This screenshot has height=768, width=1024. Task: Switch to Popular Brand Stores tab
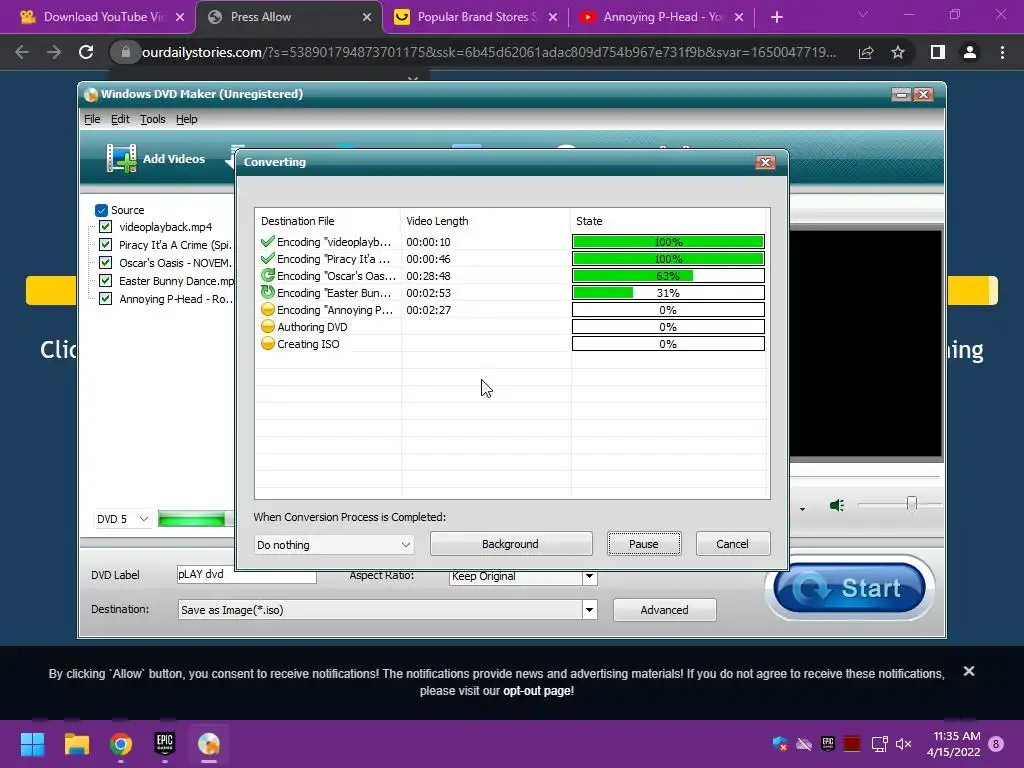476,17
